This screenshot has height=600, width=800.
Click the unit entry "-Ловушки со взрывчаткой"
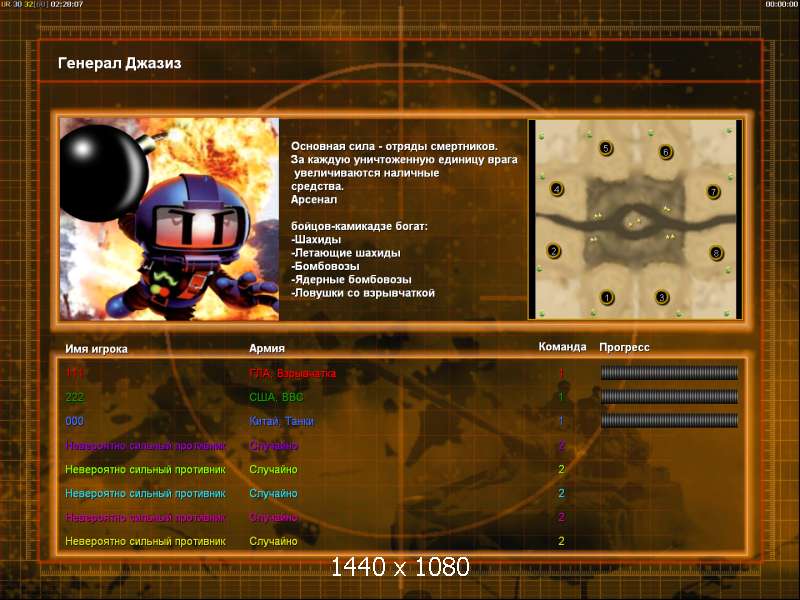[x=363, y=293]
